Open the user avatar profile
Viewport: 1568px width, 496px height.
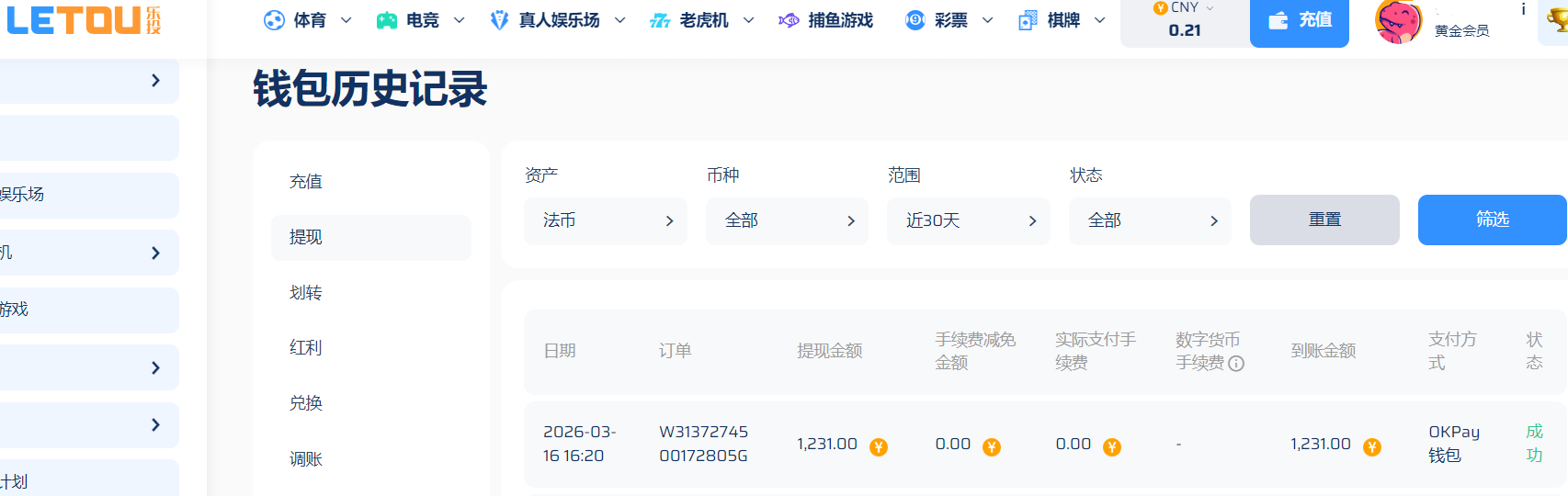pos(1398,22)
